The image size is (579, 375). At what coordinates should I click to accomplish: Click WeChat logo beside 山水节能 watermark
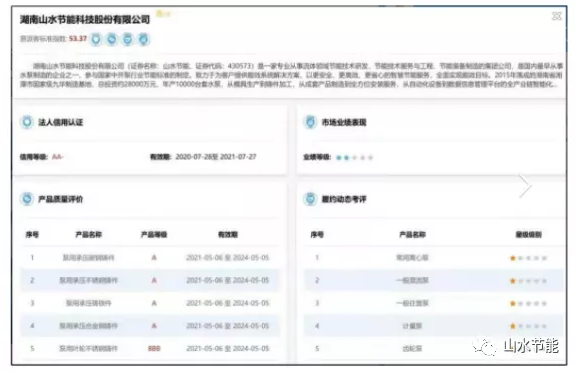(484, 346)
